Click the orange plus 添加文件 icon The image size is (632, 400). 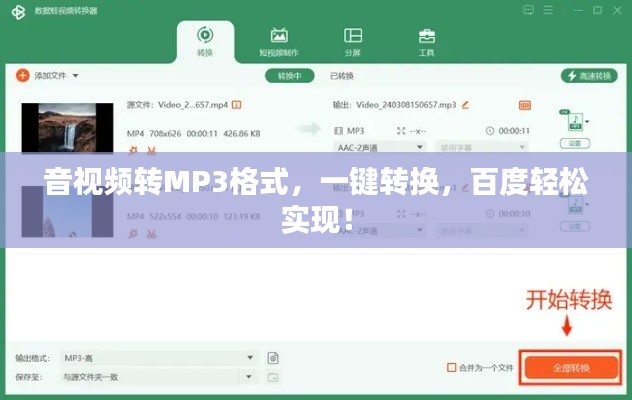coord(23,75)
